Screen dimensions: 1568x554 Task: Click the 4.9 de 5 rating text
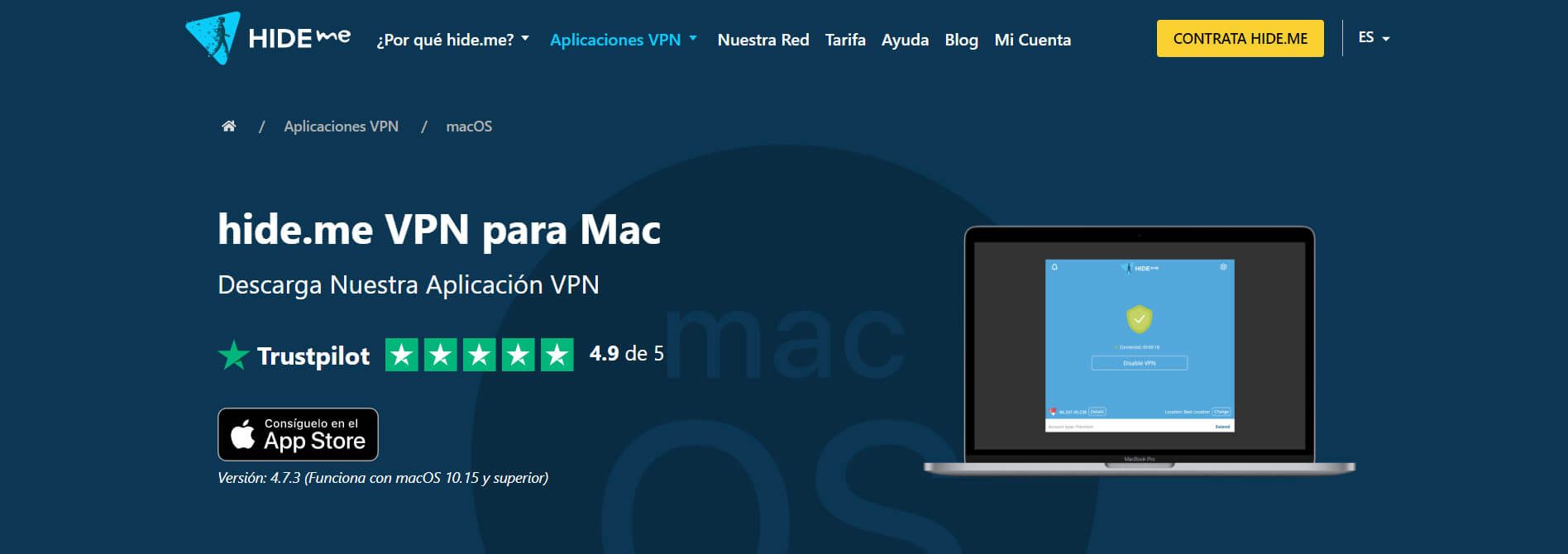coord(626,354)
